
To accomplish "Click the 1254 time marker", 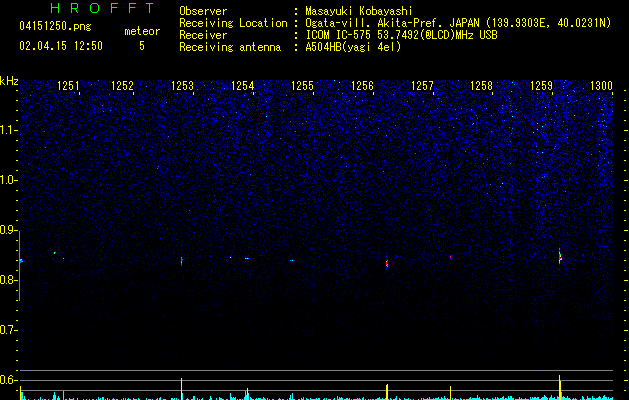I will pyautogui.click(x=243, y=85).
